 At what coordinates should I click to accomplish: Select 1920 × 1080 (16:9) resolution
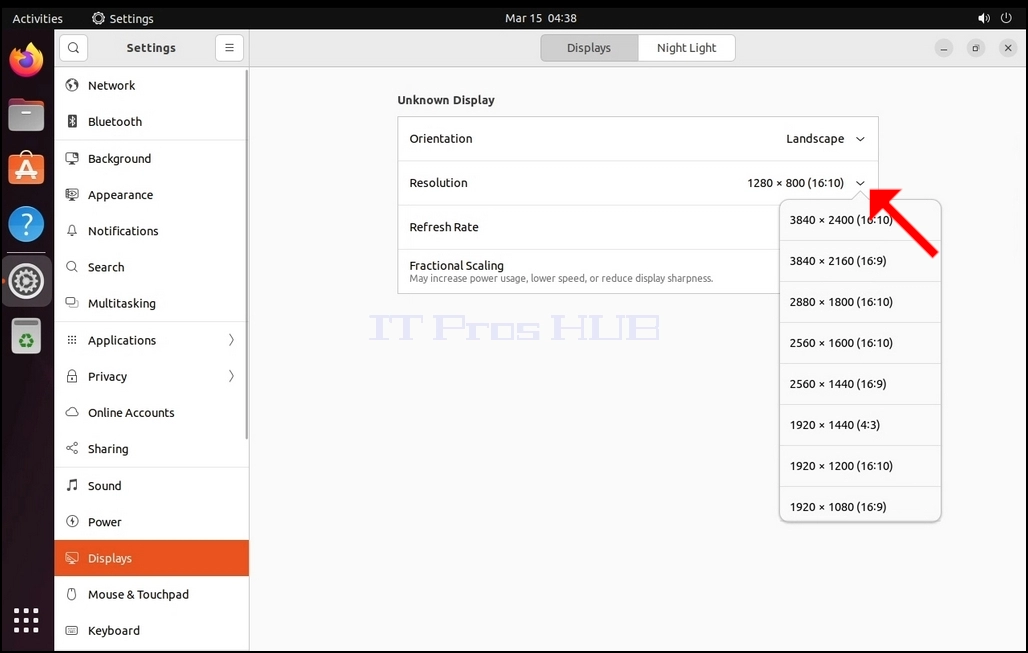[860, 504]
